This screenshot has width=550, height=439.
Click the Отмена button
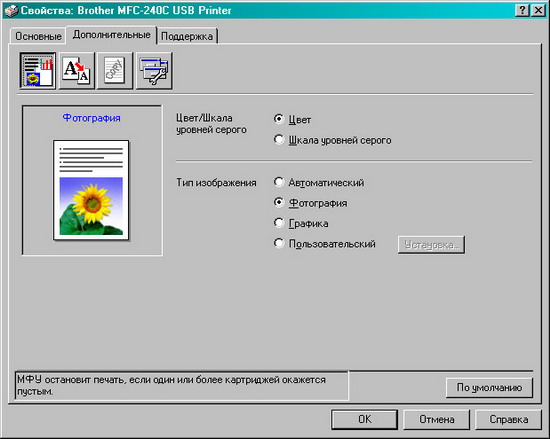[437, 419]
